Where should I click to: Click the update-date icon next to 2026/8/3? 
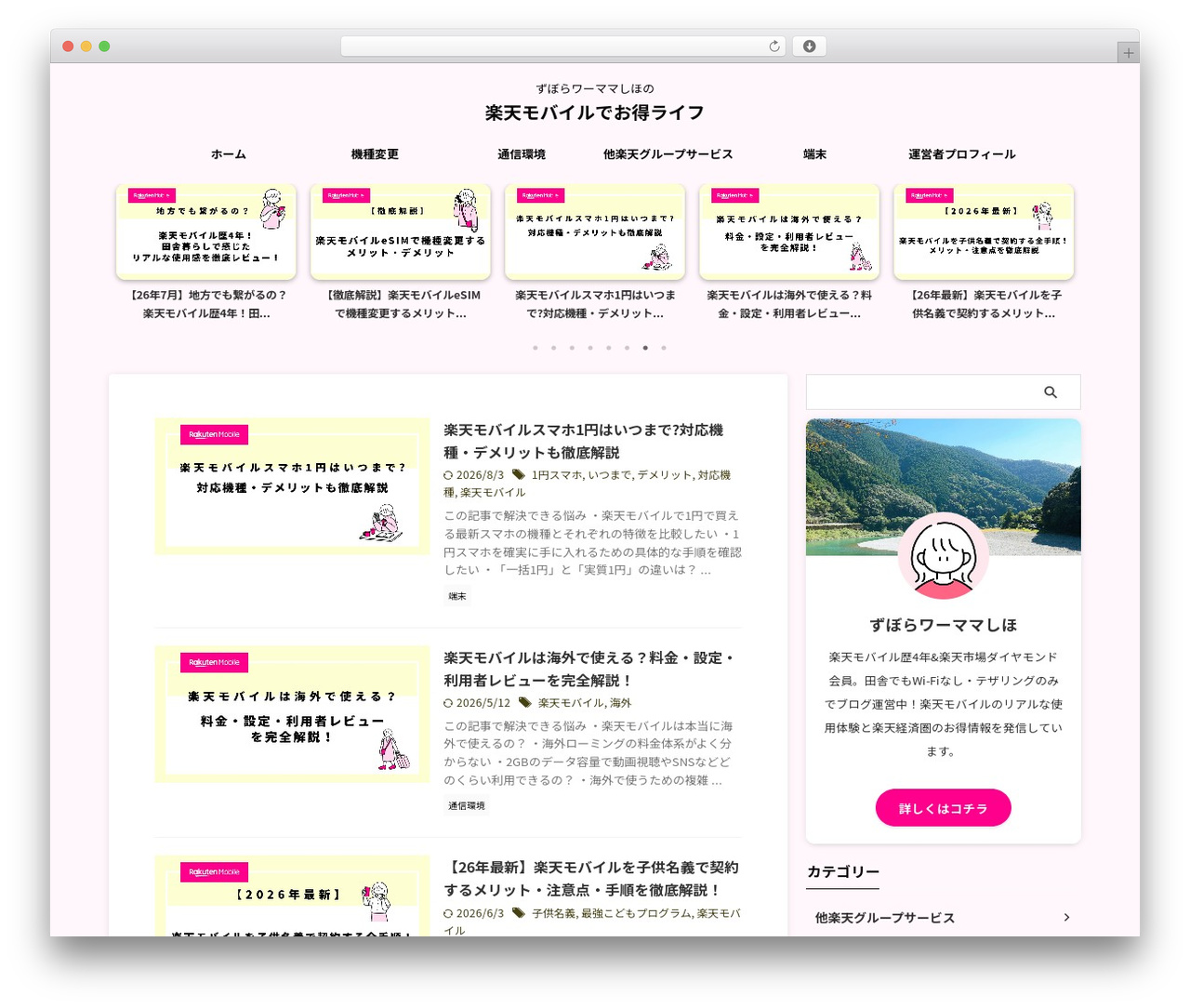pyautogui.click(x=448, y=475)
